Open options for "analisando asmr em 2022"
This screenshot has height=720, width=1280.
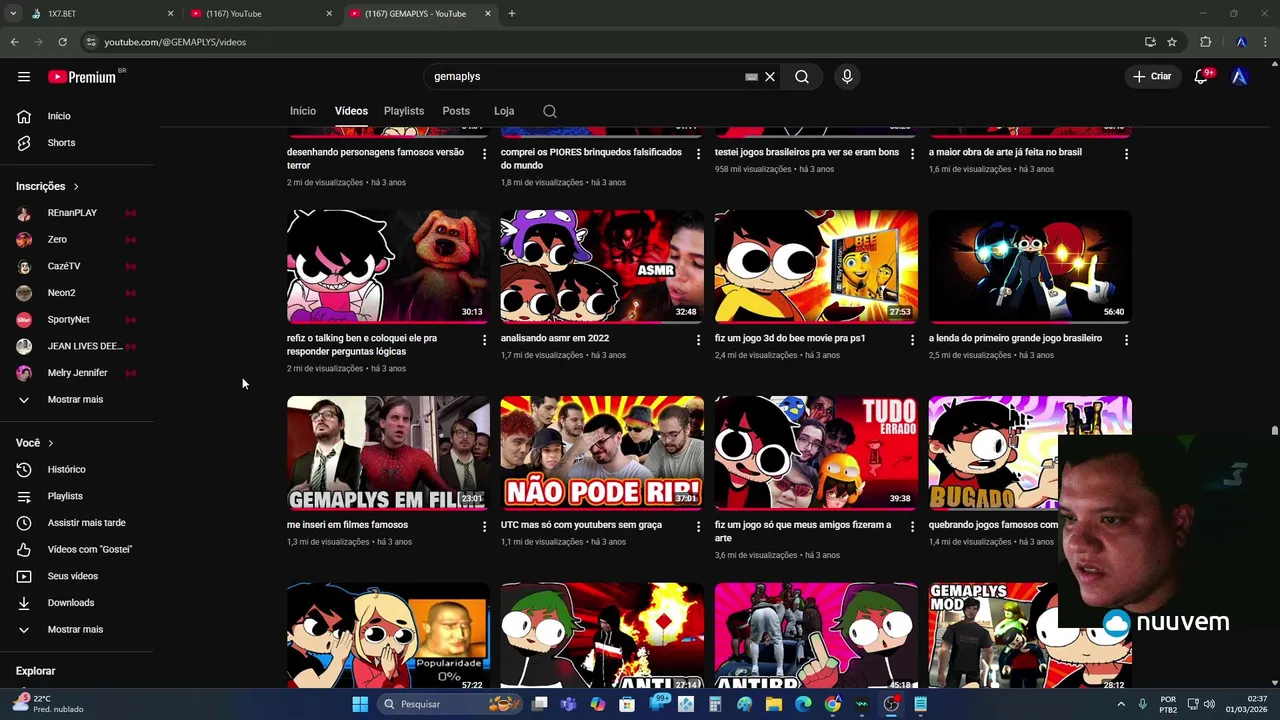coord(698,340)
